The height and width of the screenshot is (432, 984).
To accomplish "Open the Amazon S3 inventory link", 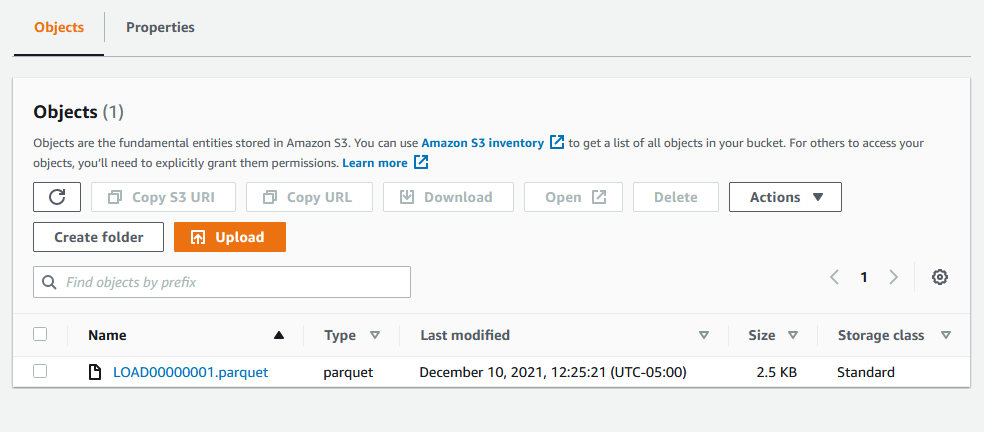I will coord(482,143).
